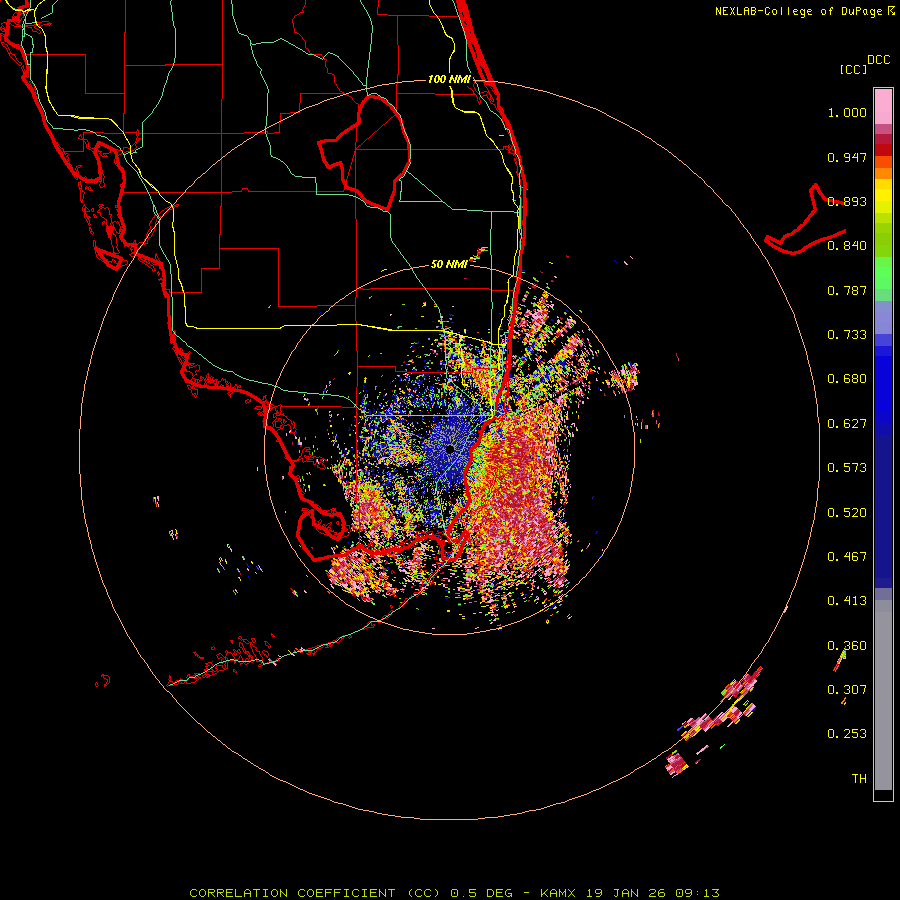This screenshot has width=900, height=900.
Task: Select the 0.787 scale value
Action: (x=847, y=290)
